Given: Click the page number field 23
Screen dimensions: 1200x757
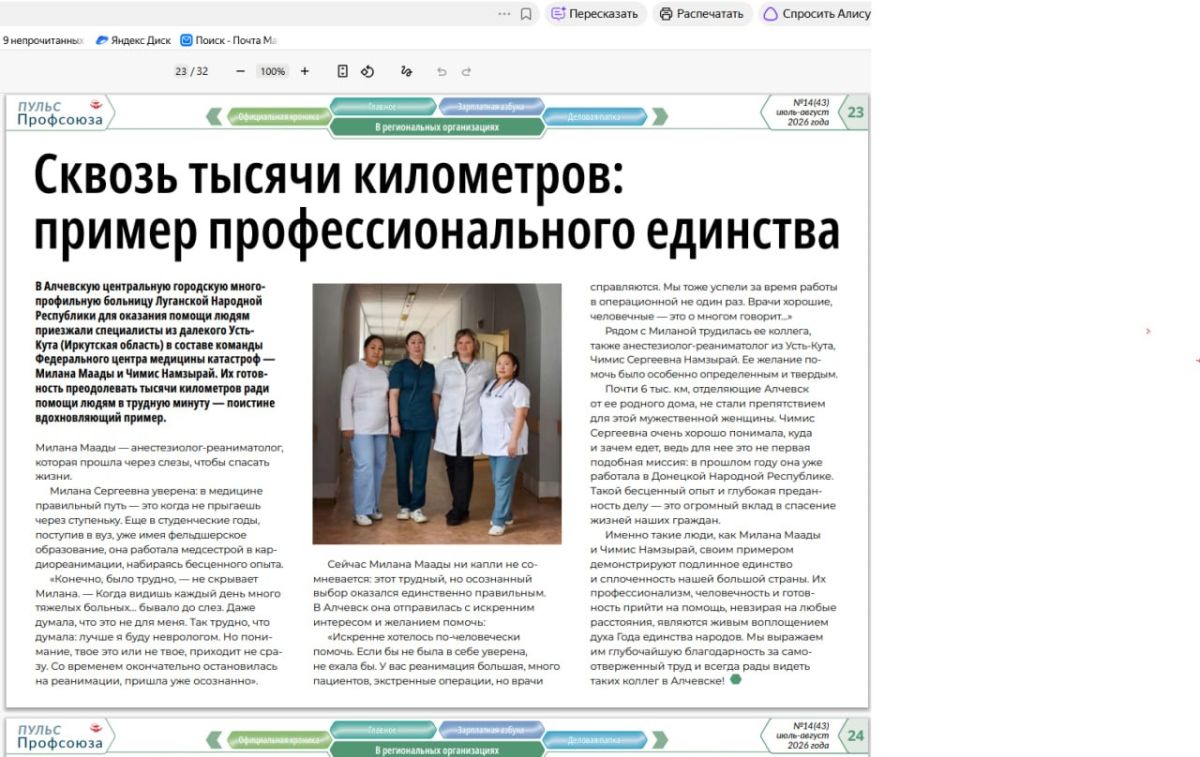Looking at the screenshot, I should [x=181, y=71].
